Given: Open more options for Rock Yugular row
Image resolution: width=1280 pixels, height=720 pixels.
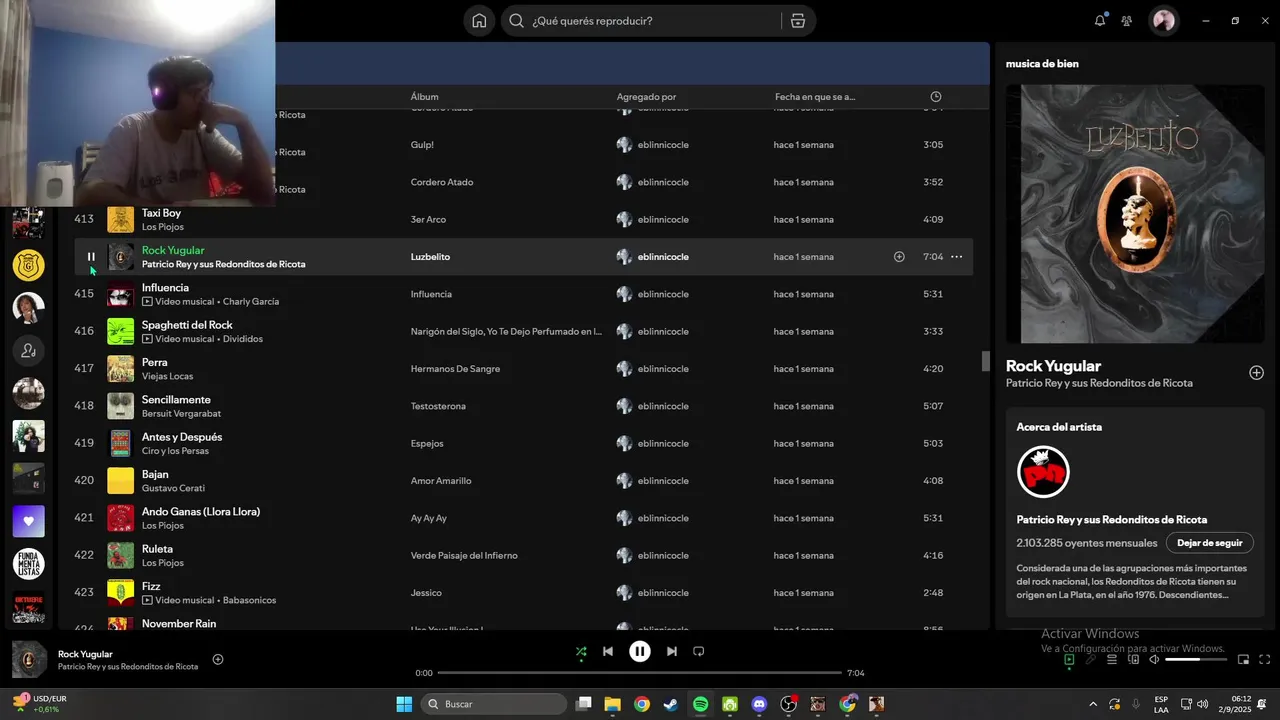Looking at the screenshot, I should pos(956,257).
